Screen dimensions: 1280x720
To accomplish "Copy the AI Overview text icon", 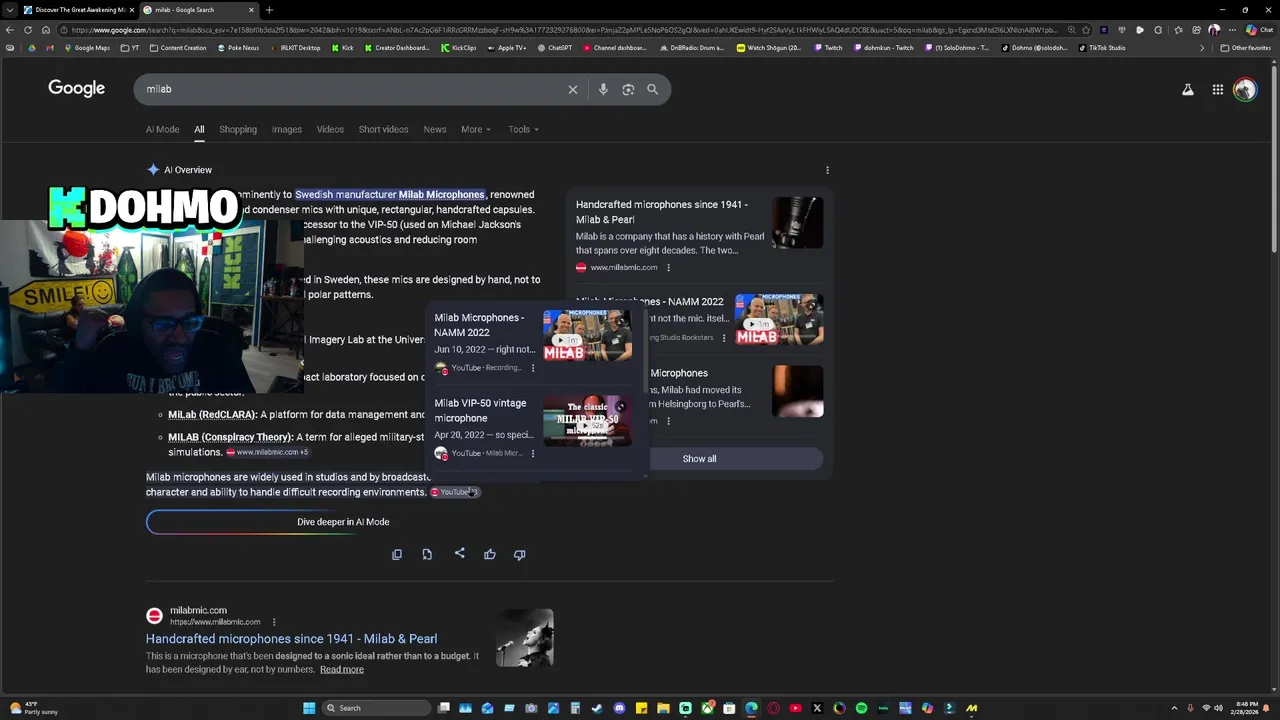I will coord(397,554).
